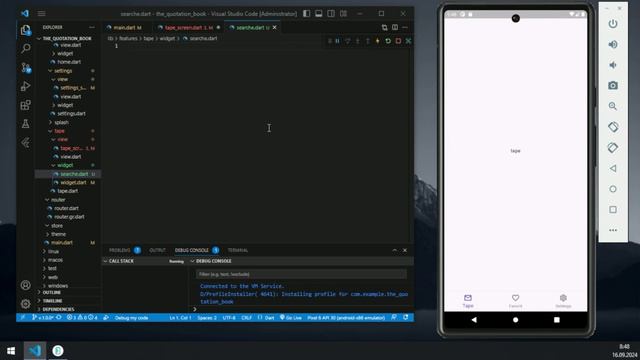640x360 pixels.
Task: Open the Run and Debug view
Action: click(x=25, y=86)
